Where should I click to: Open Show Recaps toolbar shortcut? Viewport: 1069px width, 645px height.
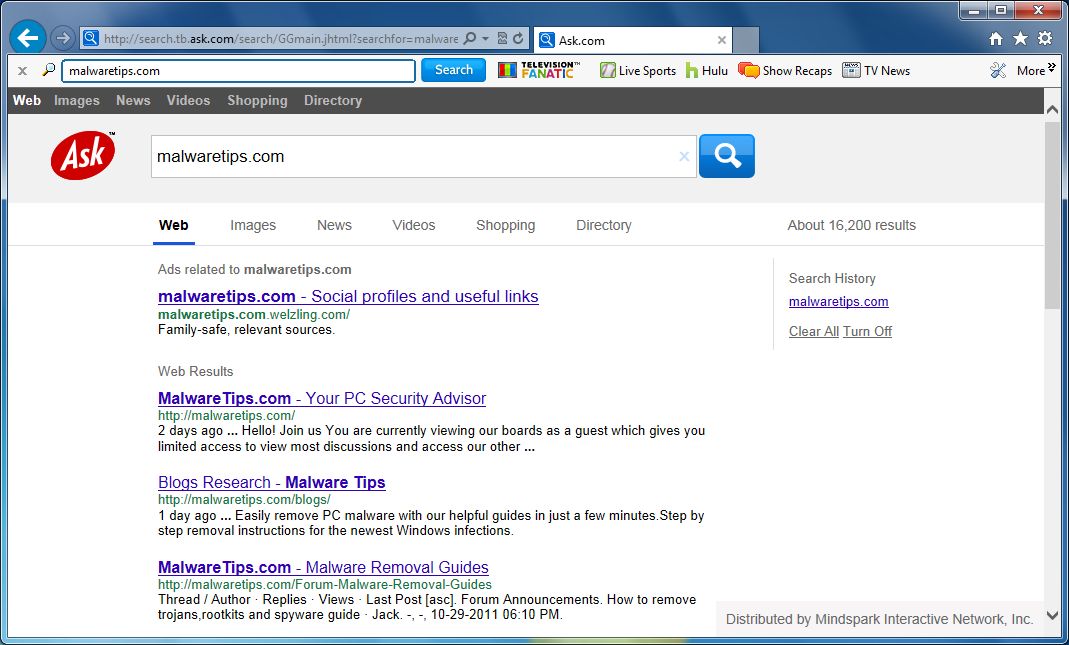785,70
